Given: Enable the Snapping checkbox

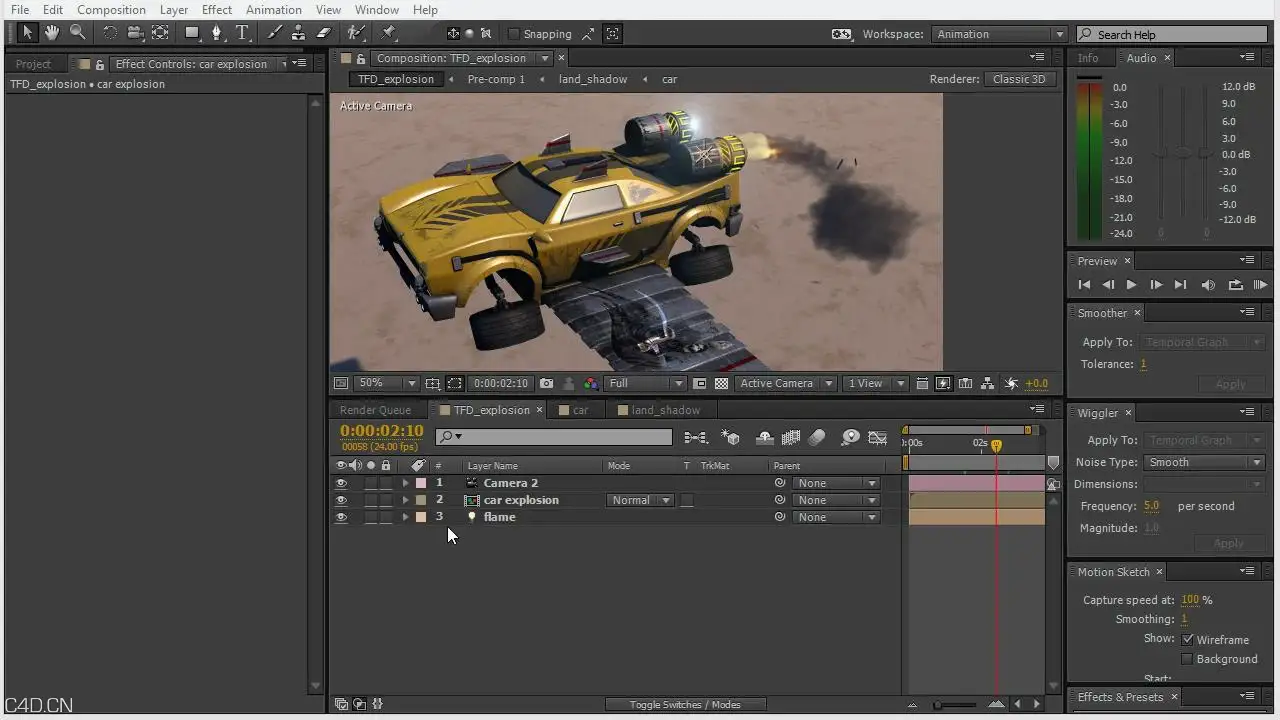Looking at the screenshot, I should coord(514,34).
